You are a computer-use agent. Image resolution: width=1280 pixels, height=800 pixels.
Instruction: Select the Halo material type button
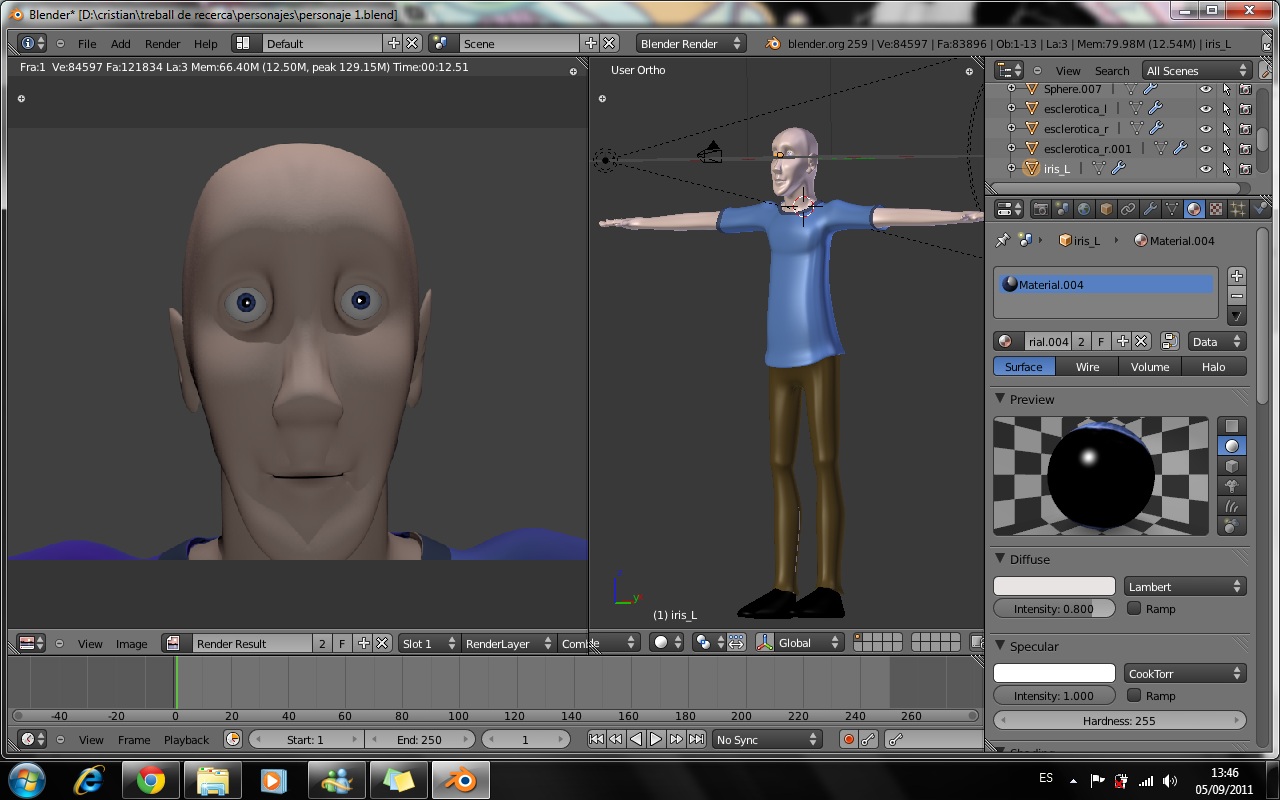pyautogui.click(x=1213, y=367)
